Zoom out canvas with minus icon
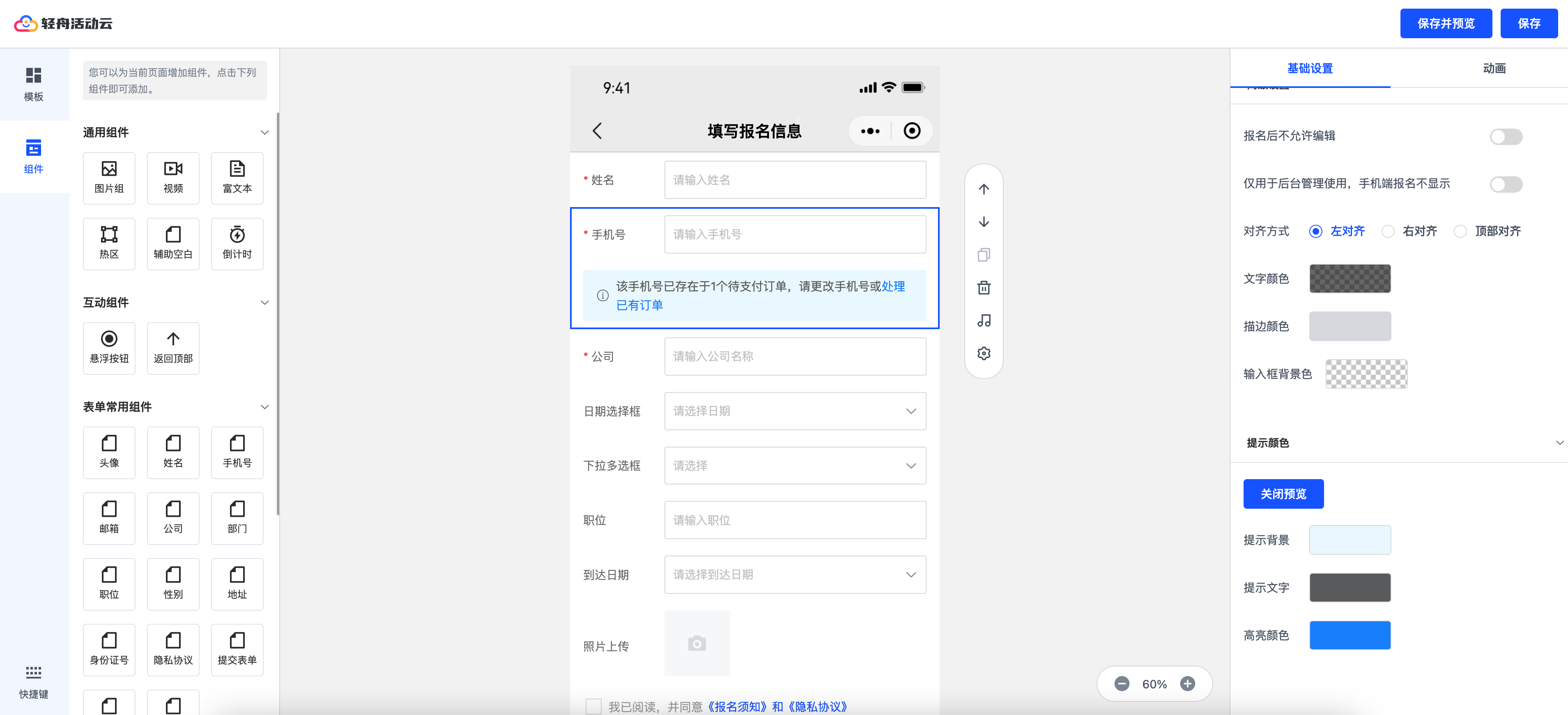 [x=1122, y=683]
